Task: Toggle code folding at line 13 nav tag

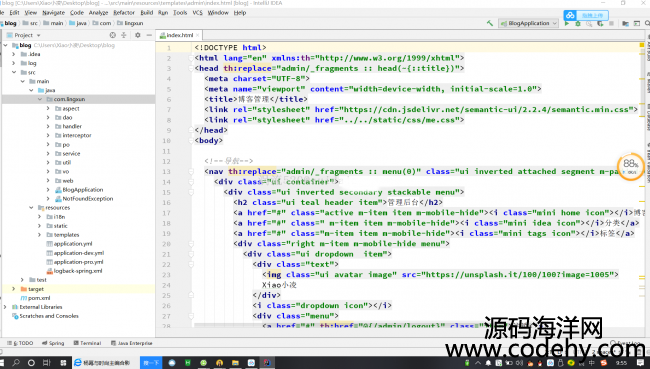Action: (x=191, y=172)
